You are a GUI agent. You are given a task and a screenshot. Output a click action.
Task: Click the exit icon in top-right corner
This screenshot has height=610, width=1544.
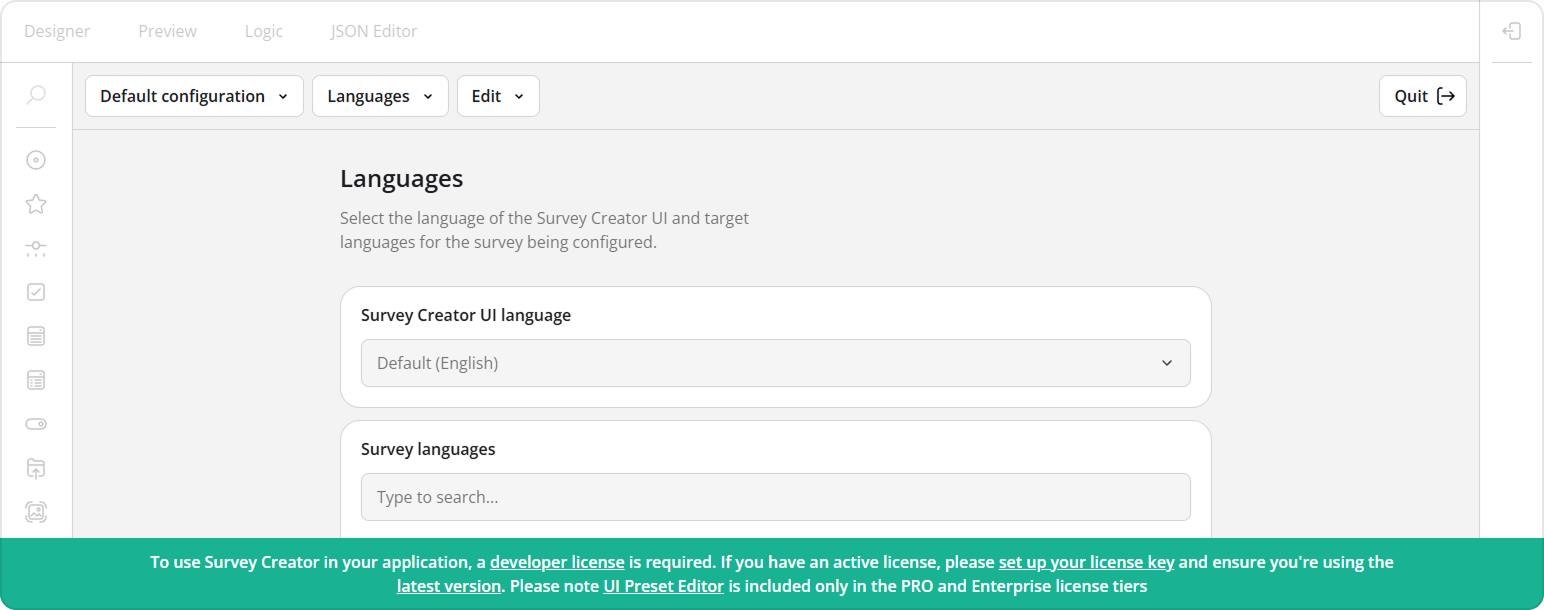click(1511, 31)
